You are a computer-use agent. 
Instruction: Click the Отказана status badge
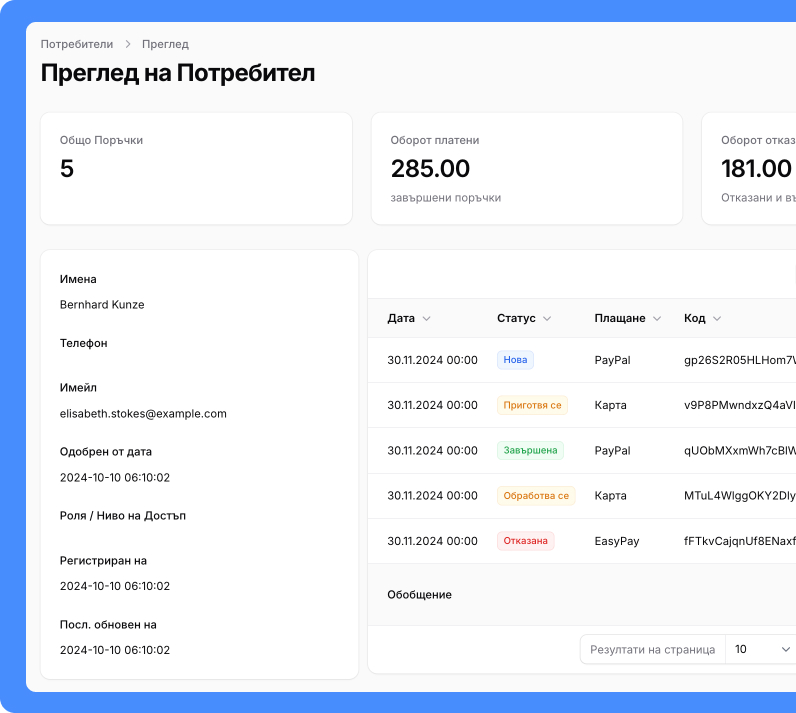[x=525, y=541]
